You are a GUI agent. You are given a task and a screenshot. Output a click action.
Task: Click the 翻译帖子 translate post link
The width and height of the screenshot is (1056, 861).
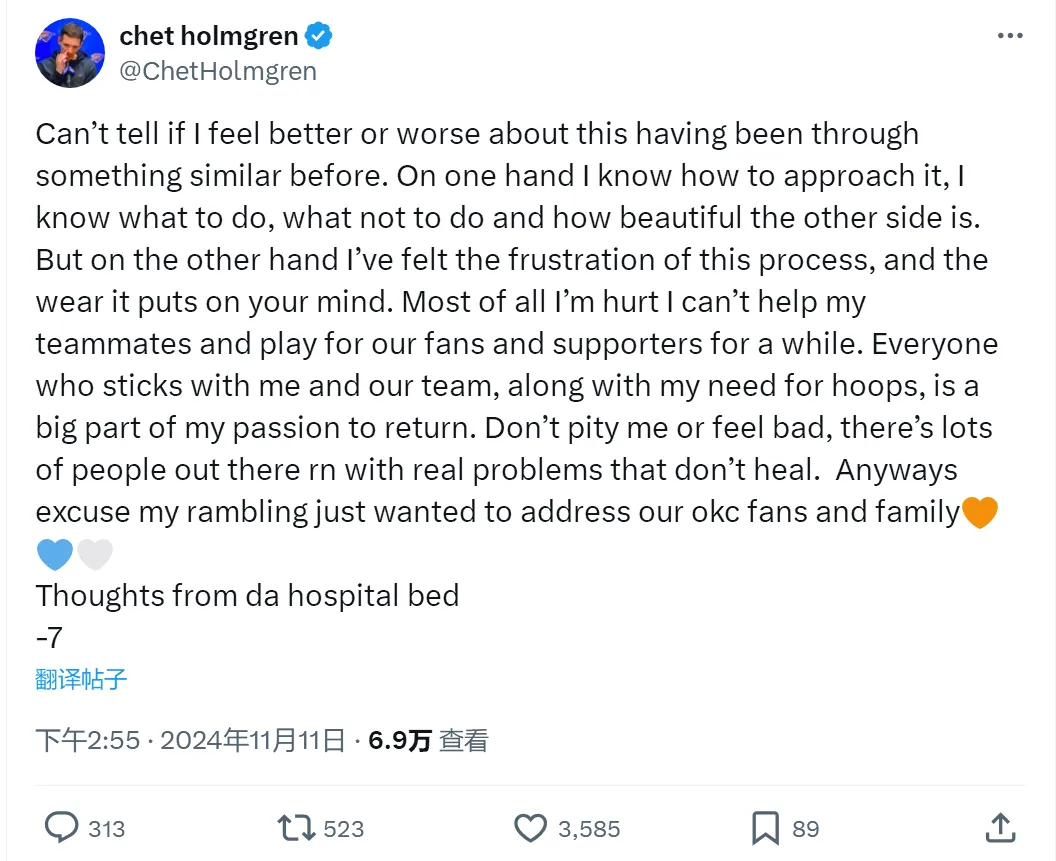point(81,680)
